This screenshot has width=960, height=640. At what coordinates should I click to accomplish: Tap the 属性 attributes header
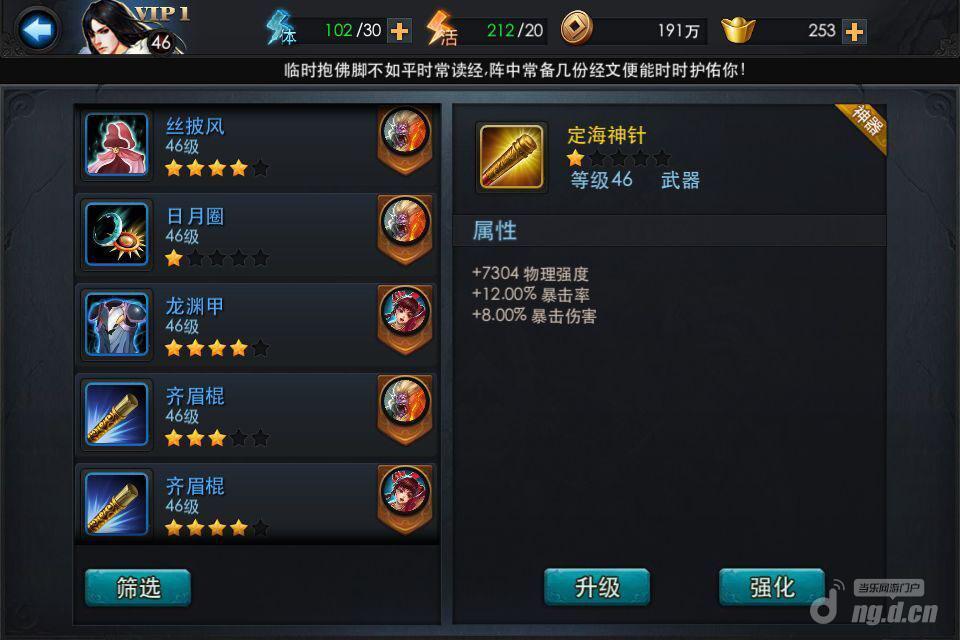pos(495,231)
